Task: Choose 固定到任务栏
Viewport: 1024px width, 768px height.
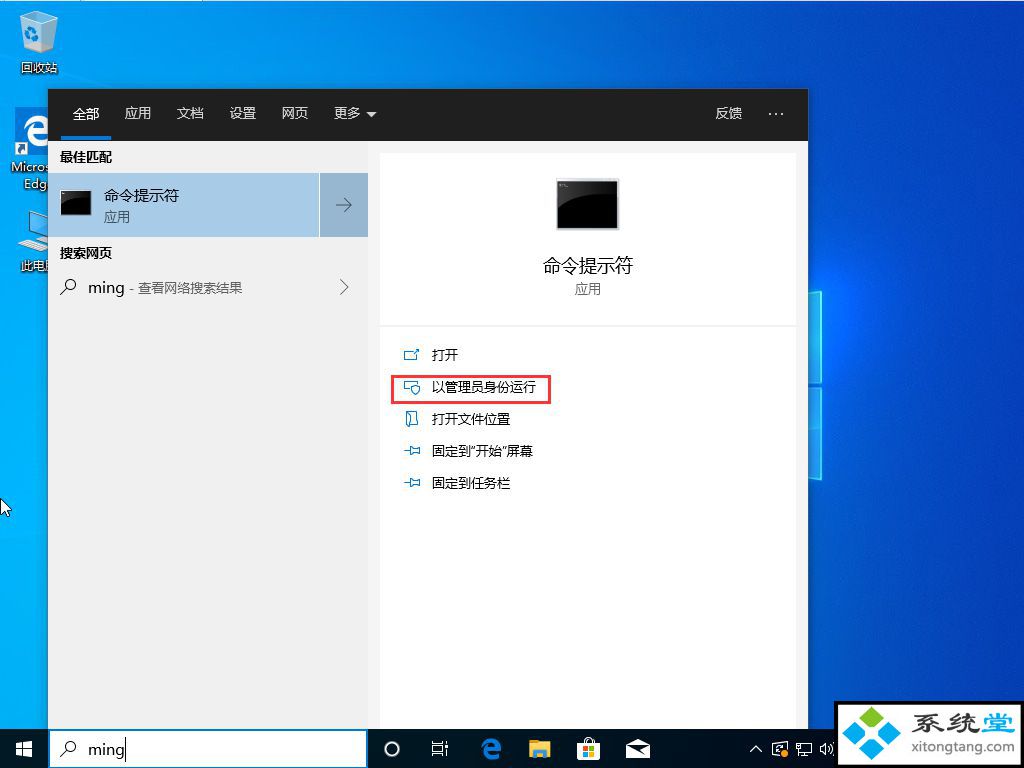Action: click(457, 483)
